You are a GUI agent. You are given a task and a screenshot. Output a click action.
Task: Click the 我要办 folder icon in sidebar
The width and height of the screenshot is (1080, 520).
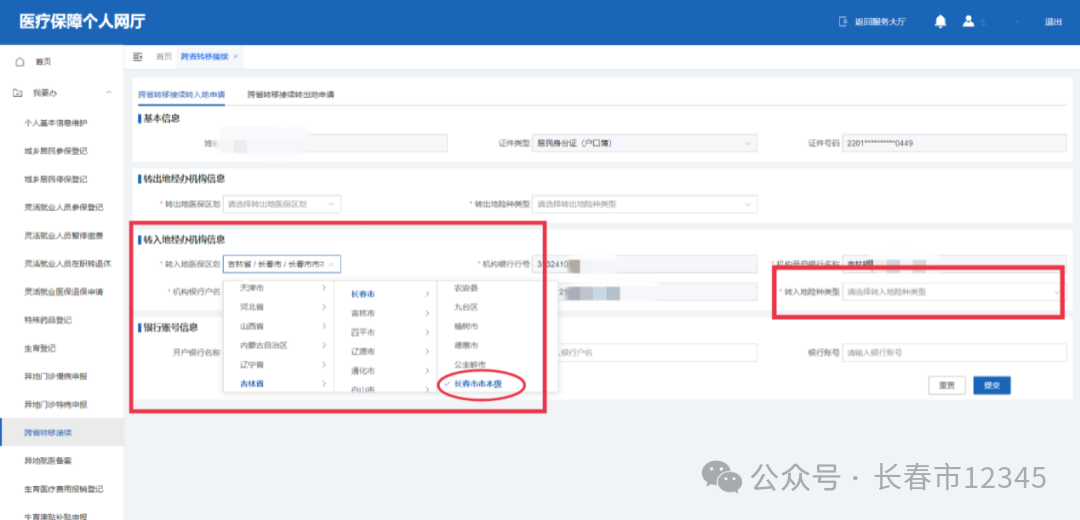pos(19,92)
